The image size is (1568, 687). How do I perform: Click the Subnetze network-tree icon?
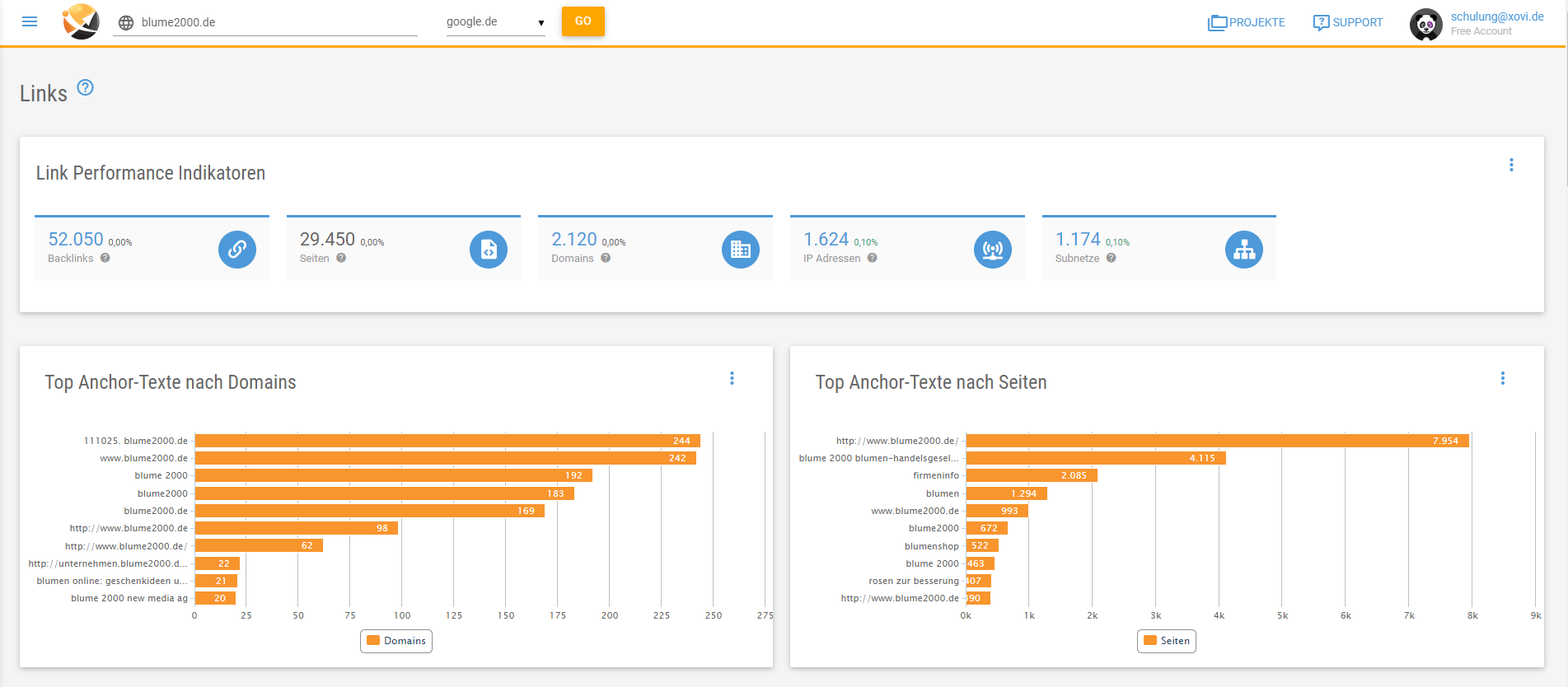point(1244,250)
